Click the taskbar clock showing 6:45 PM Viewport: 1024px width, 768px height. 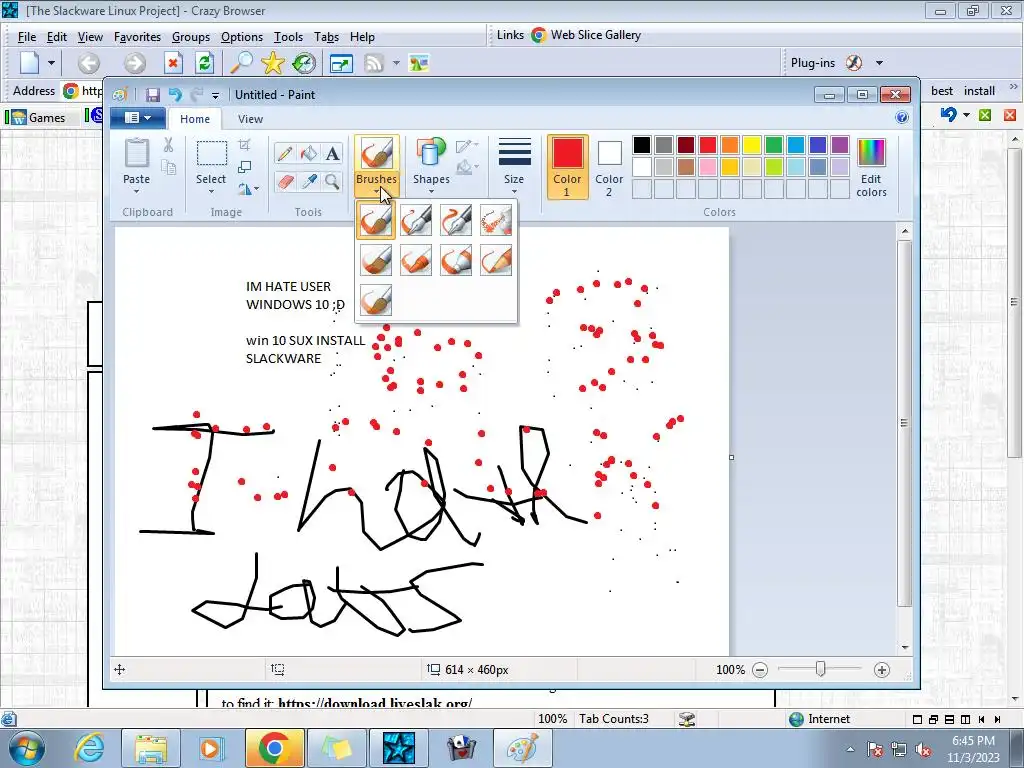tap(973, 749)
